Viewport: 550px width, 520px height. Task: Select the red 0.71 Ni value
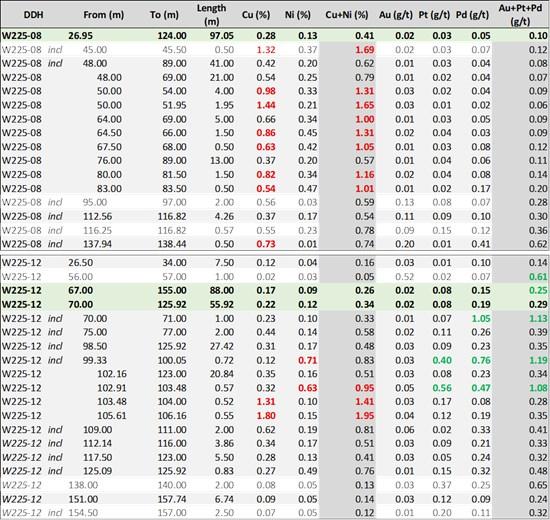coord(308,360)
